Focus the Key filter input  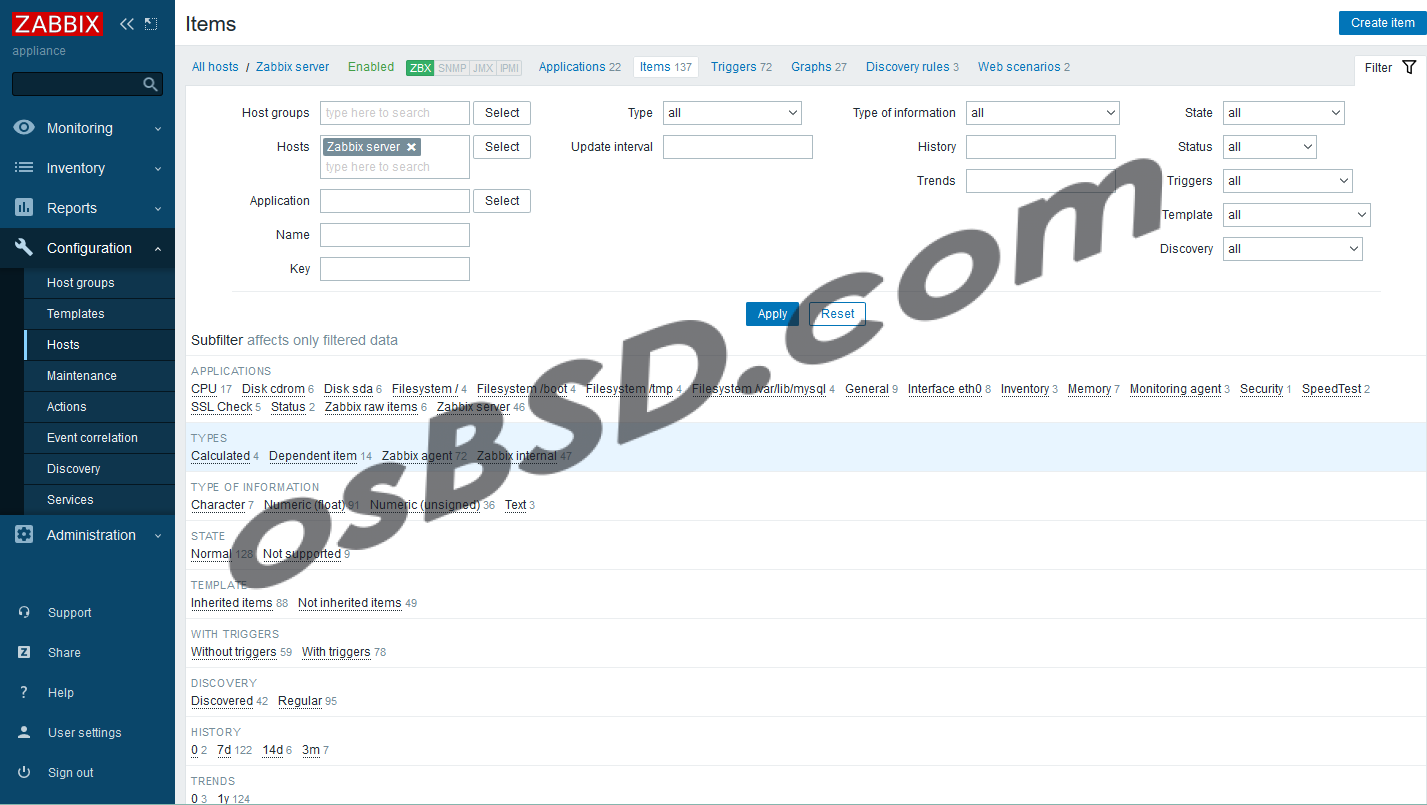[395, 269]
